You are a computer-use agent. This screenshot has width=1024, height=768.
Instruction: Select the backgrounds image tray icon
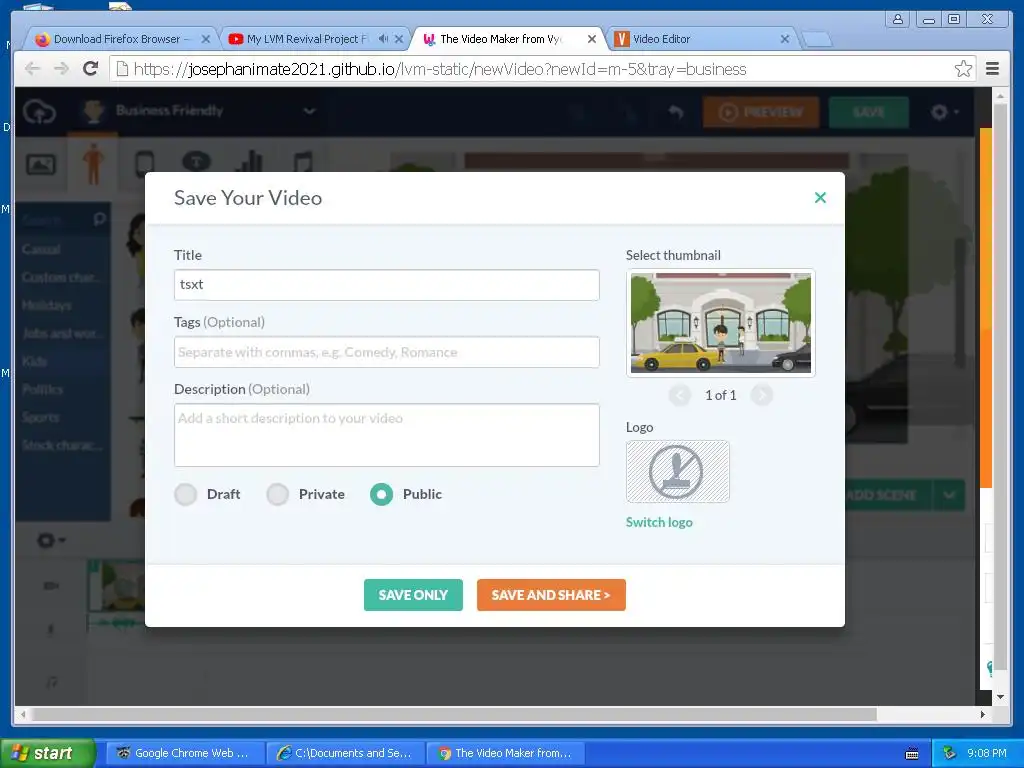point(40,165)
